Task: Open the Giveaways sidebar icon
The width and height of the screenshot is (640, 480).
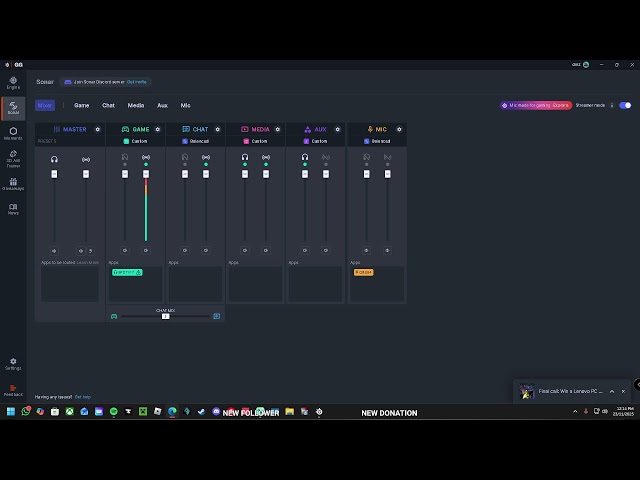Action: point(13,183)
